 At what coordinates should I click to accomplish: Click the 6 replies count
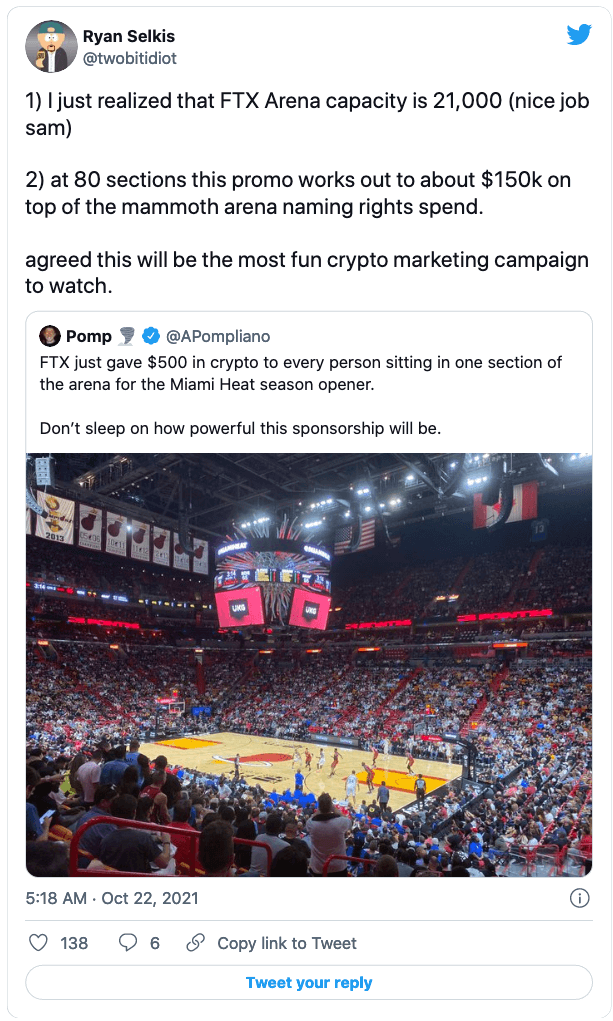pos(155,943)
